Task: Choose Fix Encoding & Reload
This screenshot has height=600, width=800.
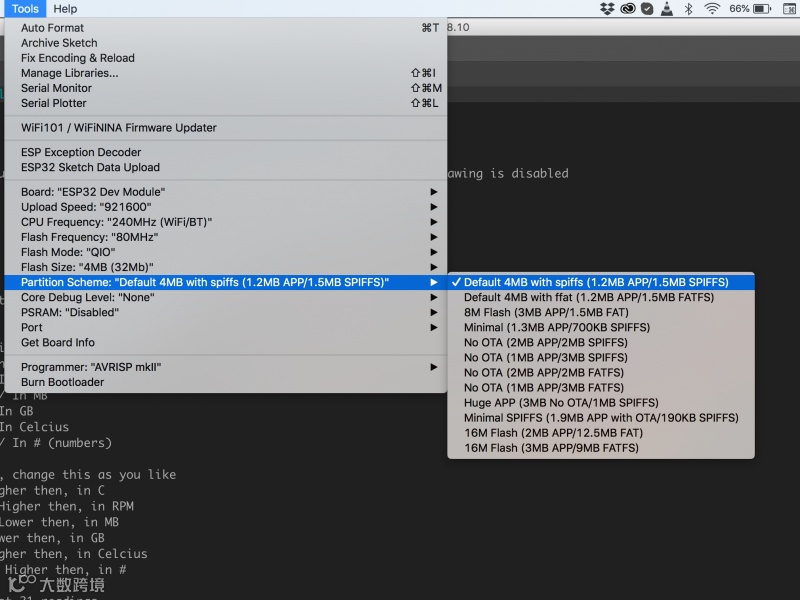Action: click(x=226, y=58)
